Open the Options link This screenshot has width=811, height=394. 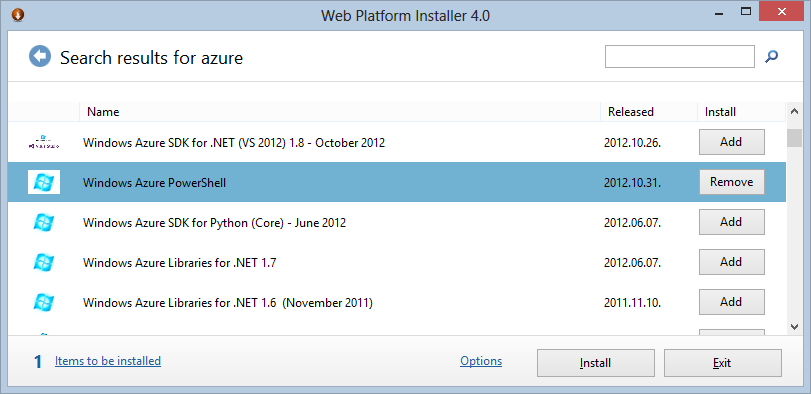tap(481, 361)
